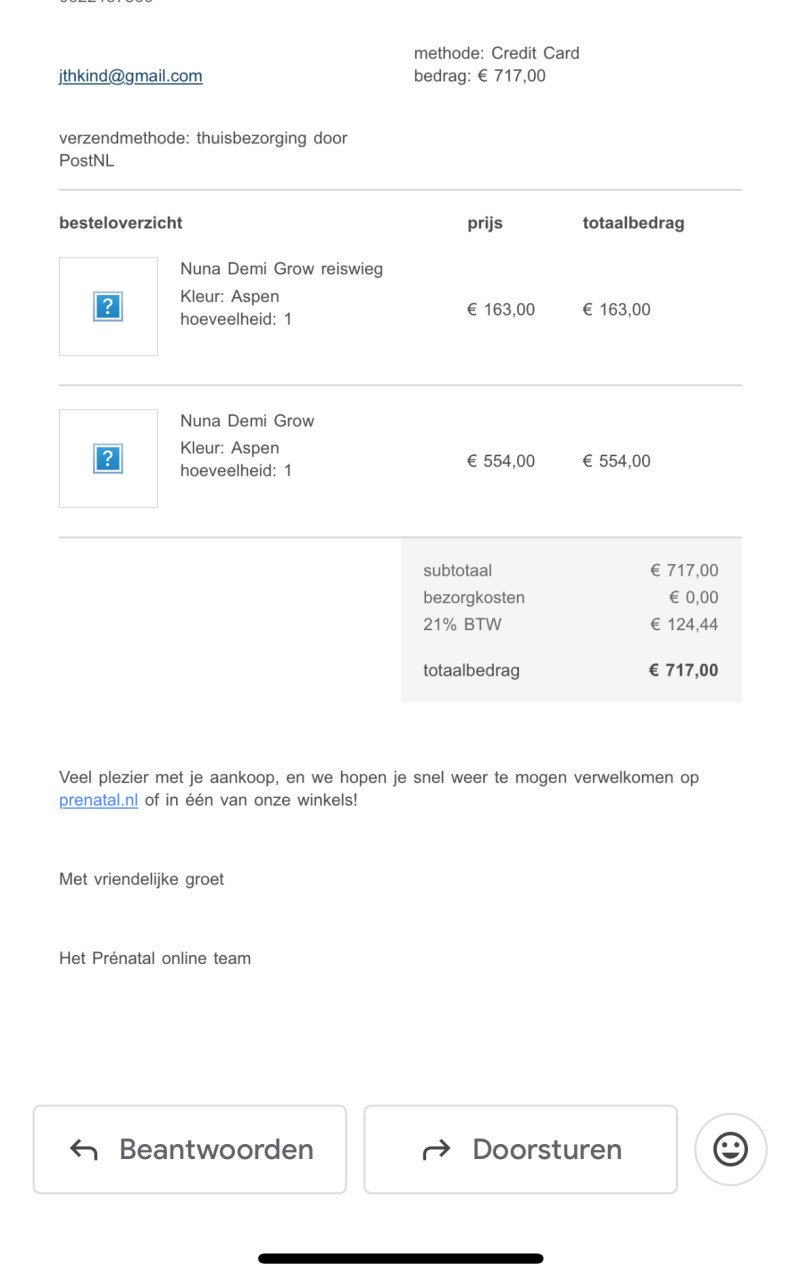Tap the 21% BTW amount € 124,44
The width and height of the screenshot is (801, 1280).
tap(684, 625)
